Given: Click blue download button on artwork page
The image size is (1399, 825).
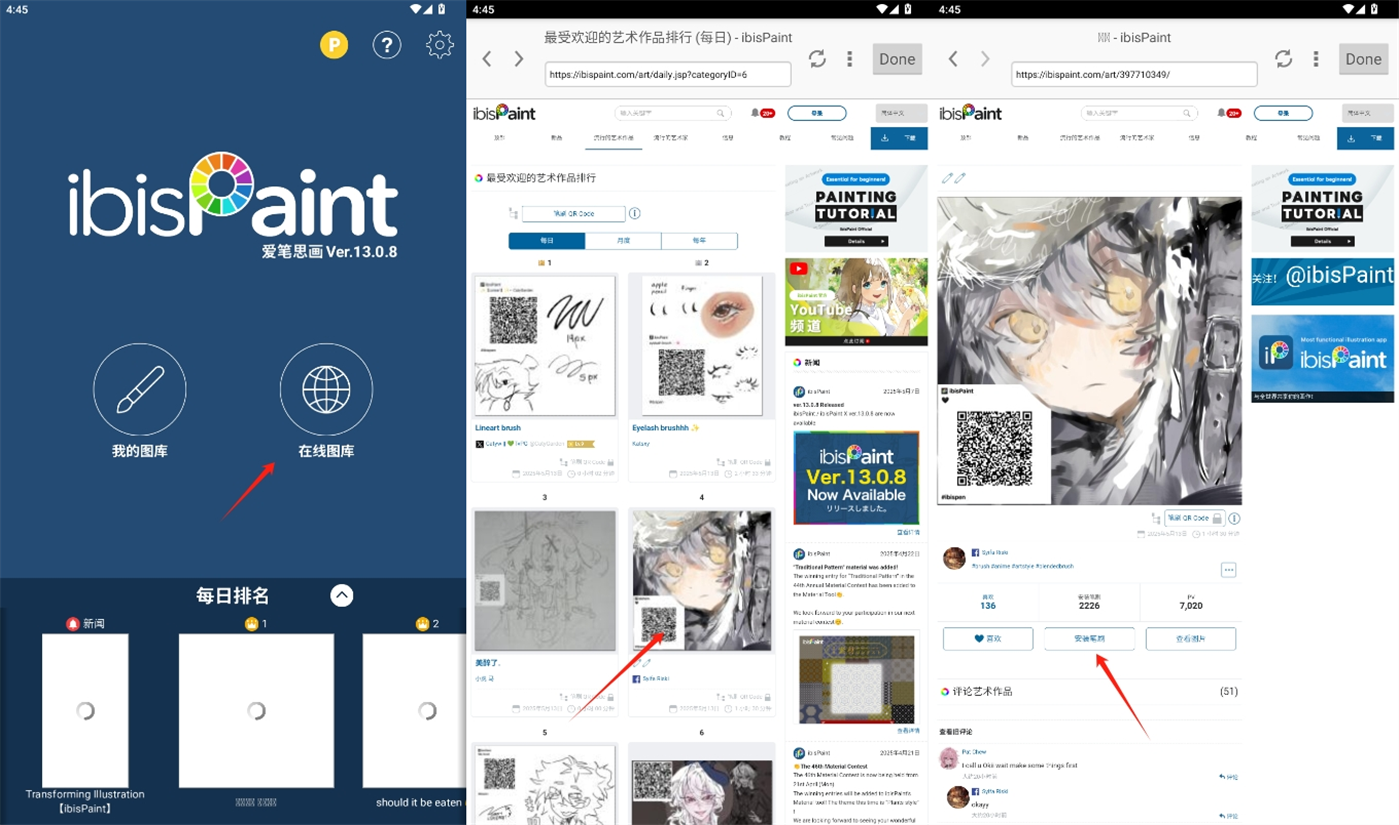Looking at the screenshot, I should (1365, 138).
